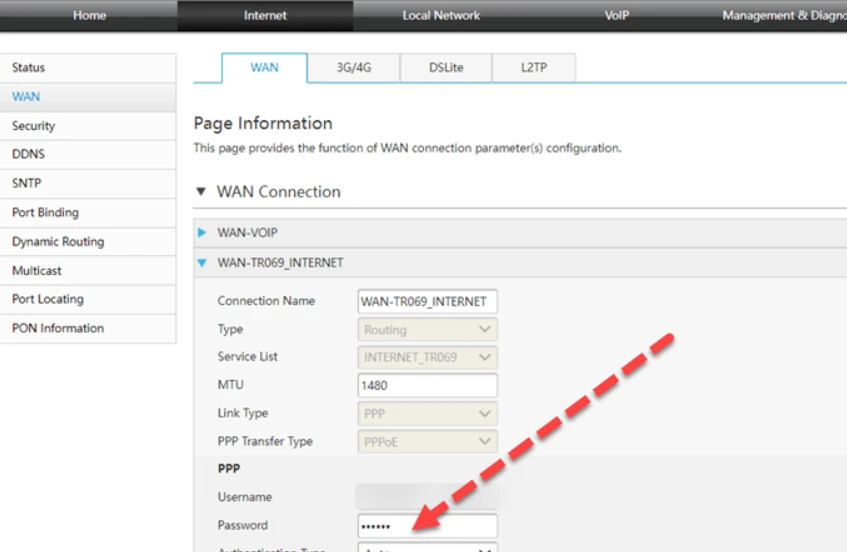Click the Connection Name label
Screen dimensions: 847x552
(266, 301)
